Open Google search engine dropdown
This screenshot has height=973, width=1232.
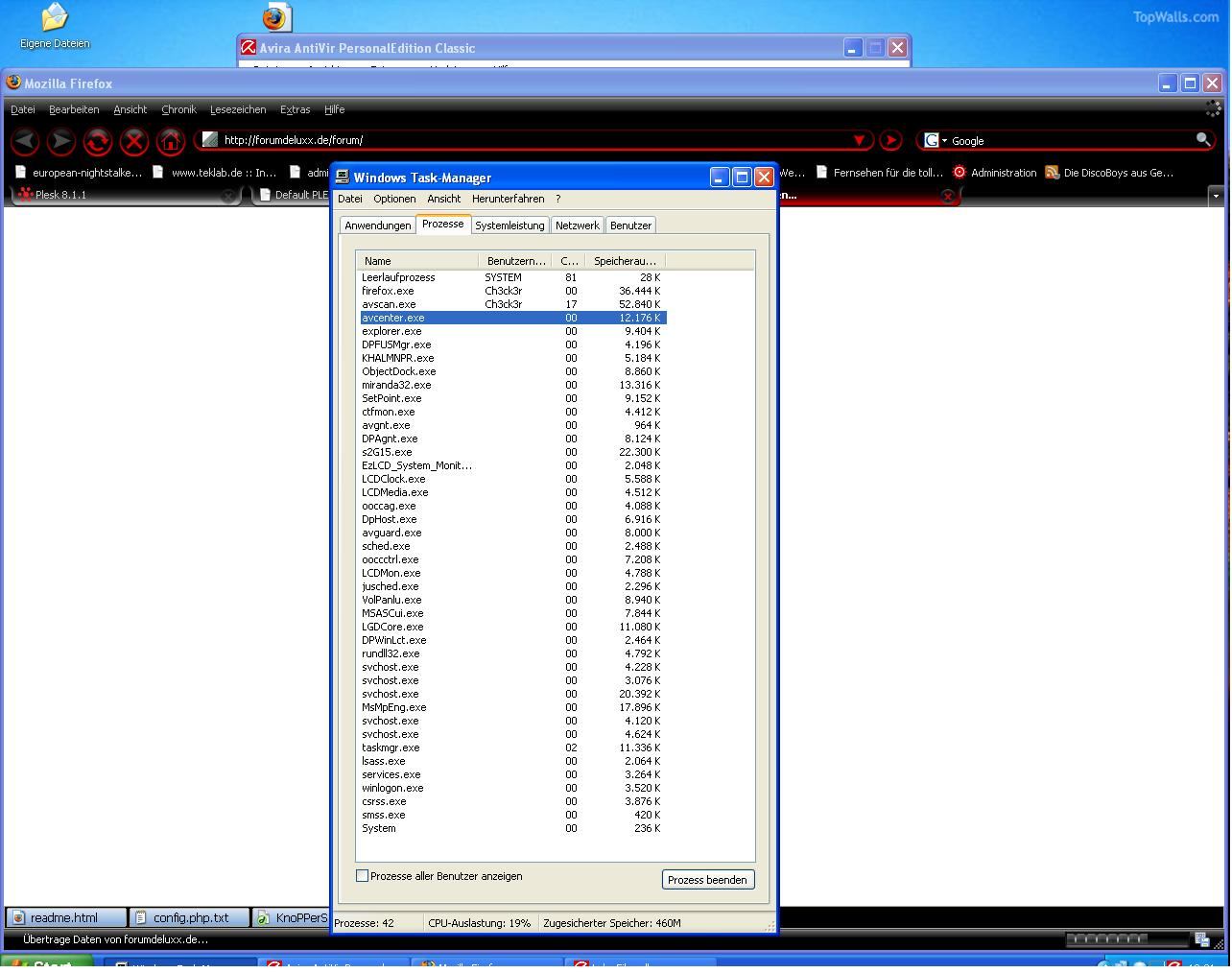(x=936, y=140)
